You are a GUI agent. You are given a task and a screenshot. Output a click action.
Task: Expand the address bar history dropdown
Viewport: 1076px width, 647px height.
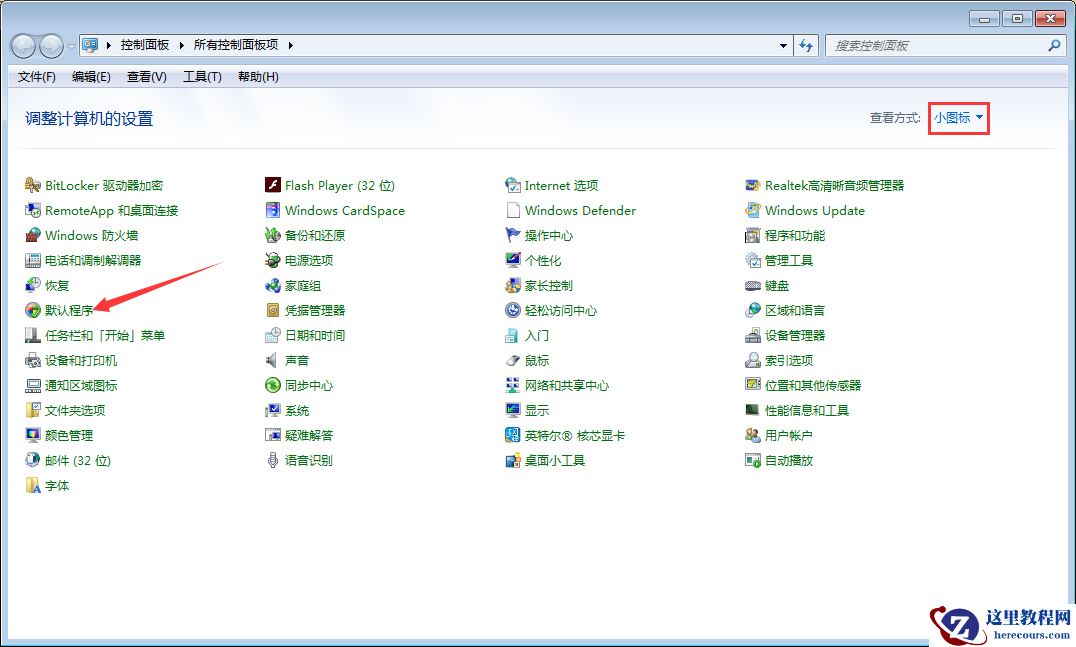pos(784,45)
